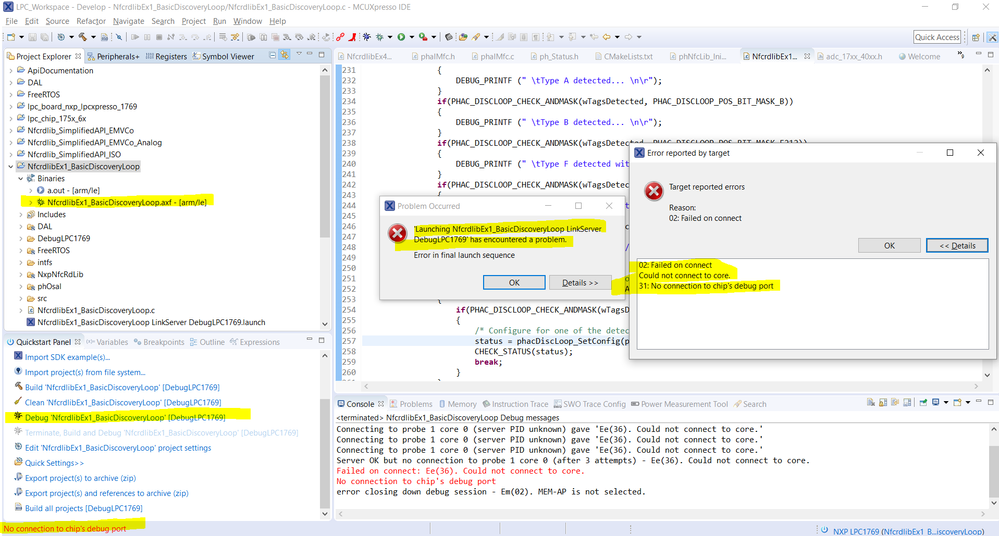999x536 pixels.
Task: Open dropdown arrow next to Build hammer
Action: [93, 37]
